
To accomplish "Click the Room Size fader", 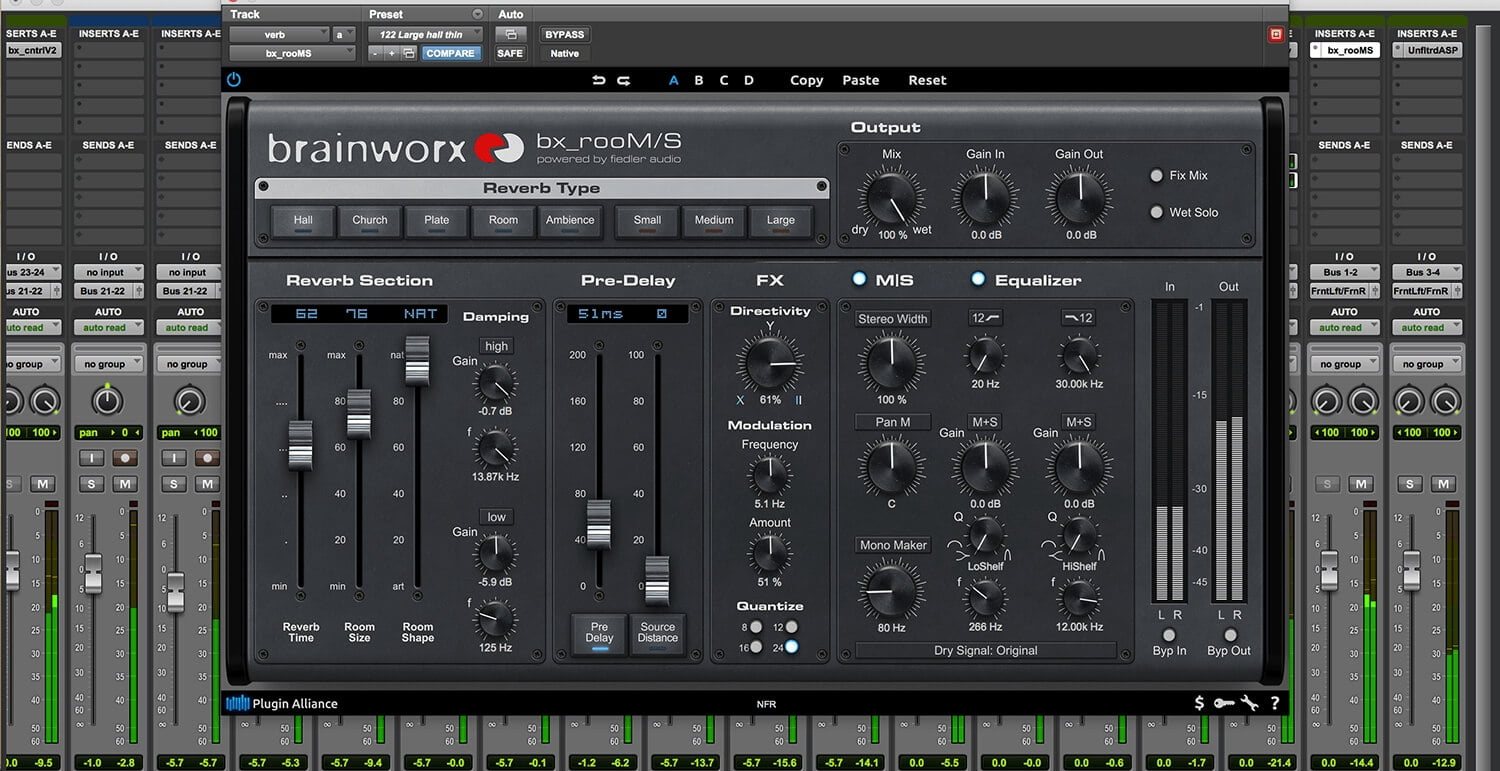I will pos(359,413).
